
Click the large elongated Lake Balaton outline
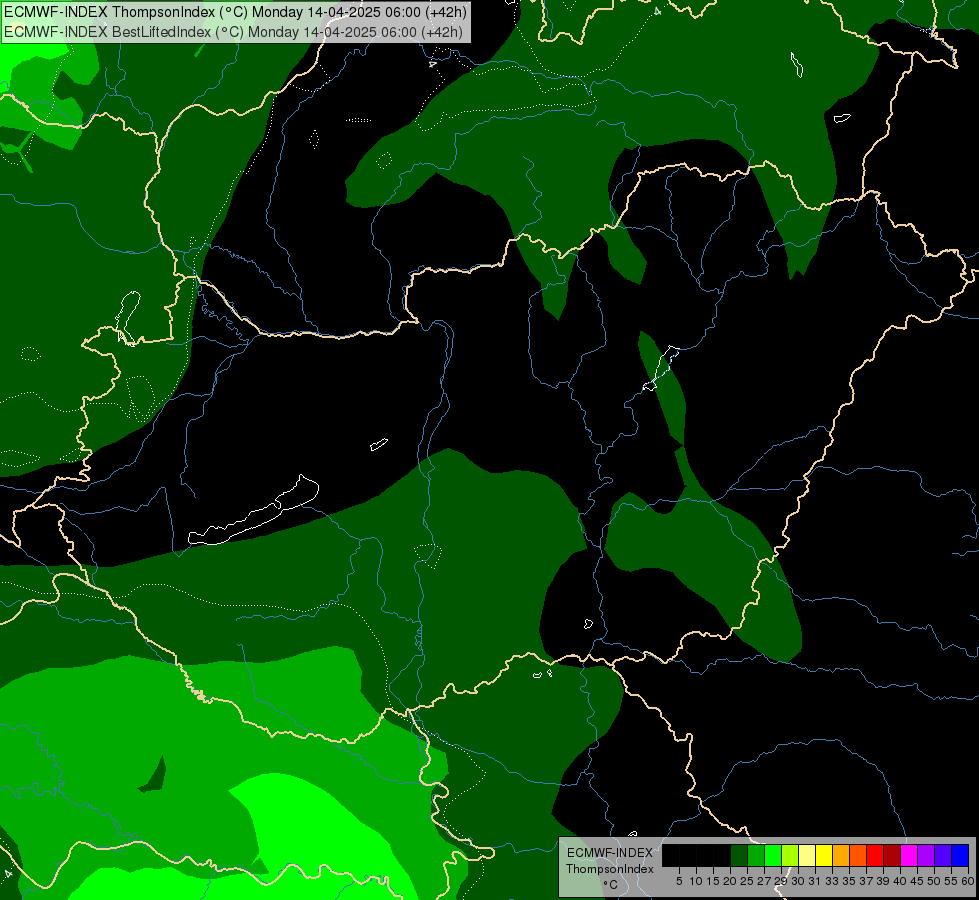[x=253, y=511]
